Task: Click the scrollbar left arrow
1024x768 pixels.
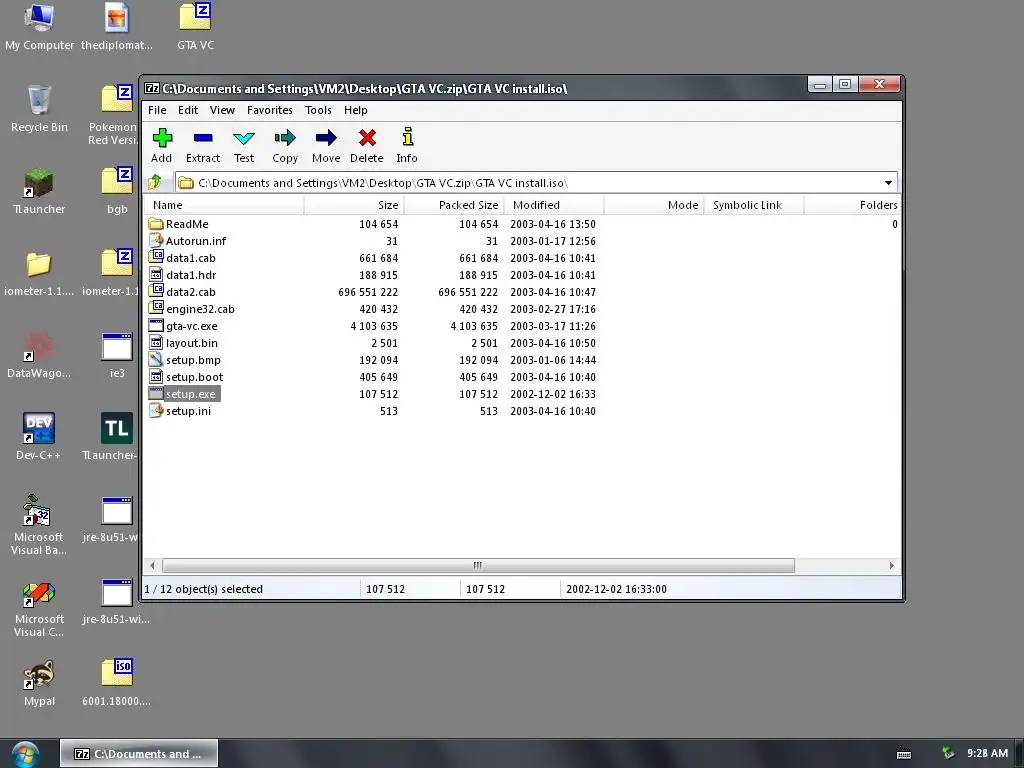Action: [x=152, y=566]
